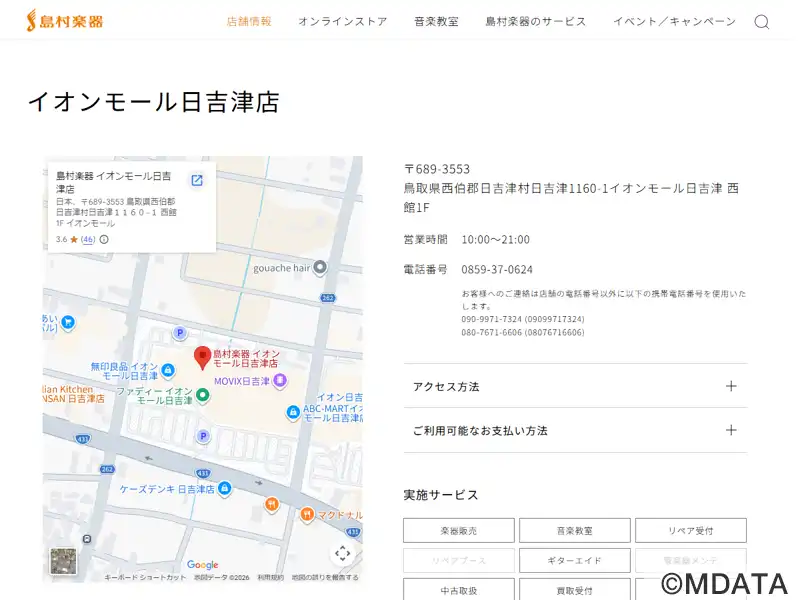Open the オンラインストア menu

(x=342, y=21)
